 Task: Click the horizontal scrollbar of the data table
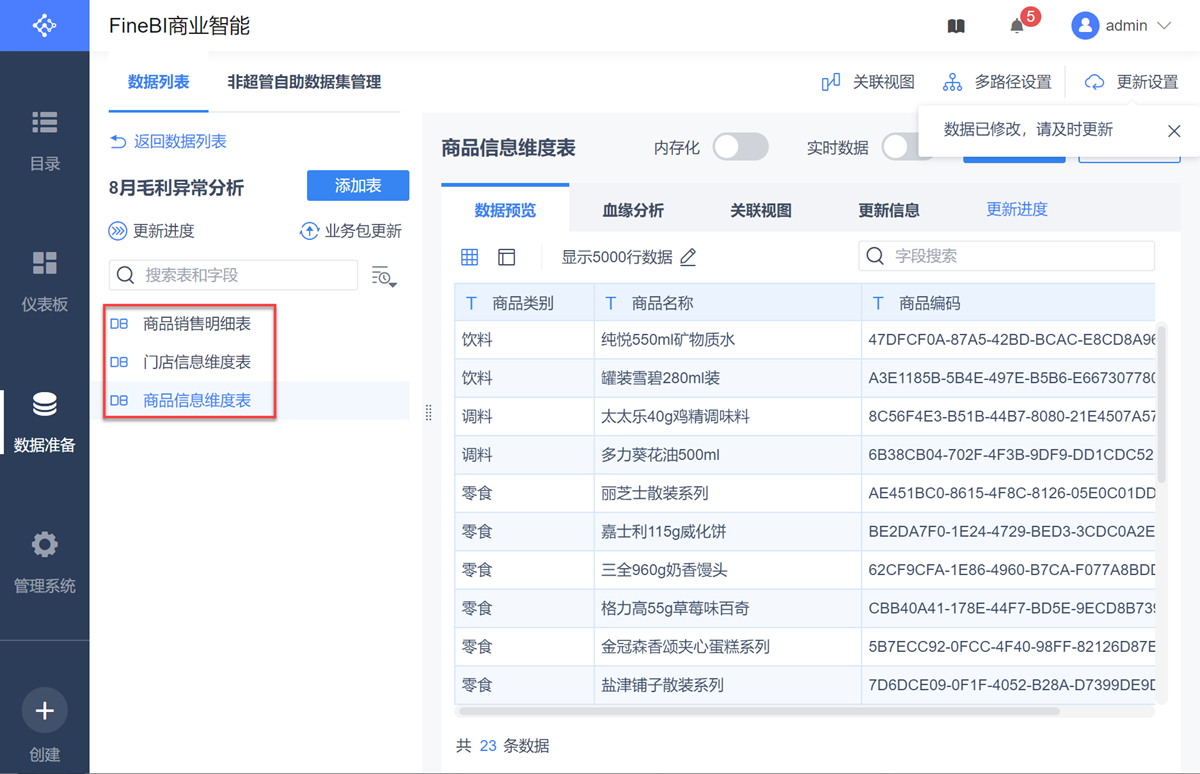click(757, 711)
